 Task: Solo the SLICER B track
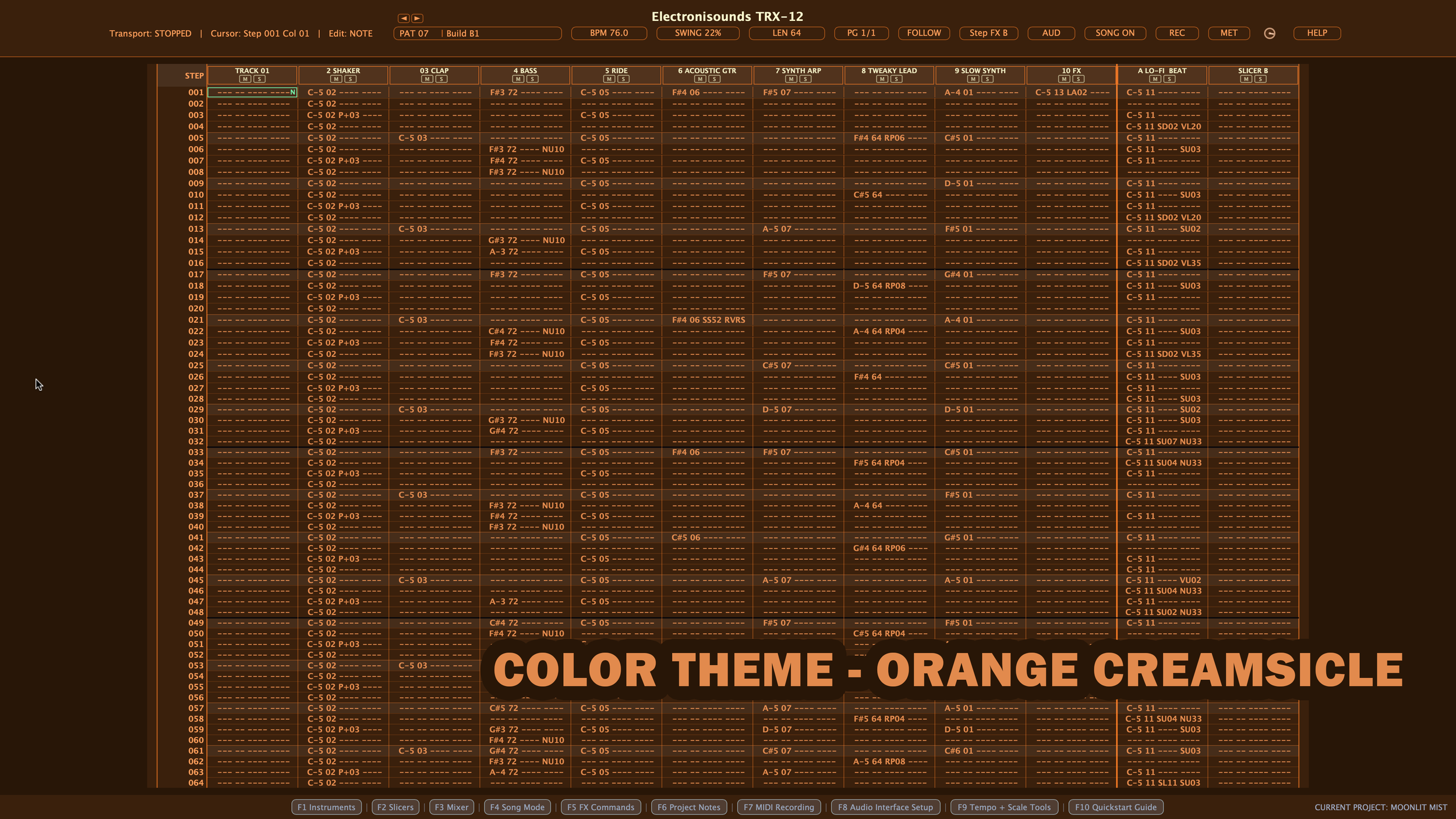1260,79
